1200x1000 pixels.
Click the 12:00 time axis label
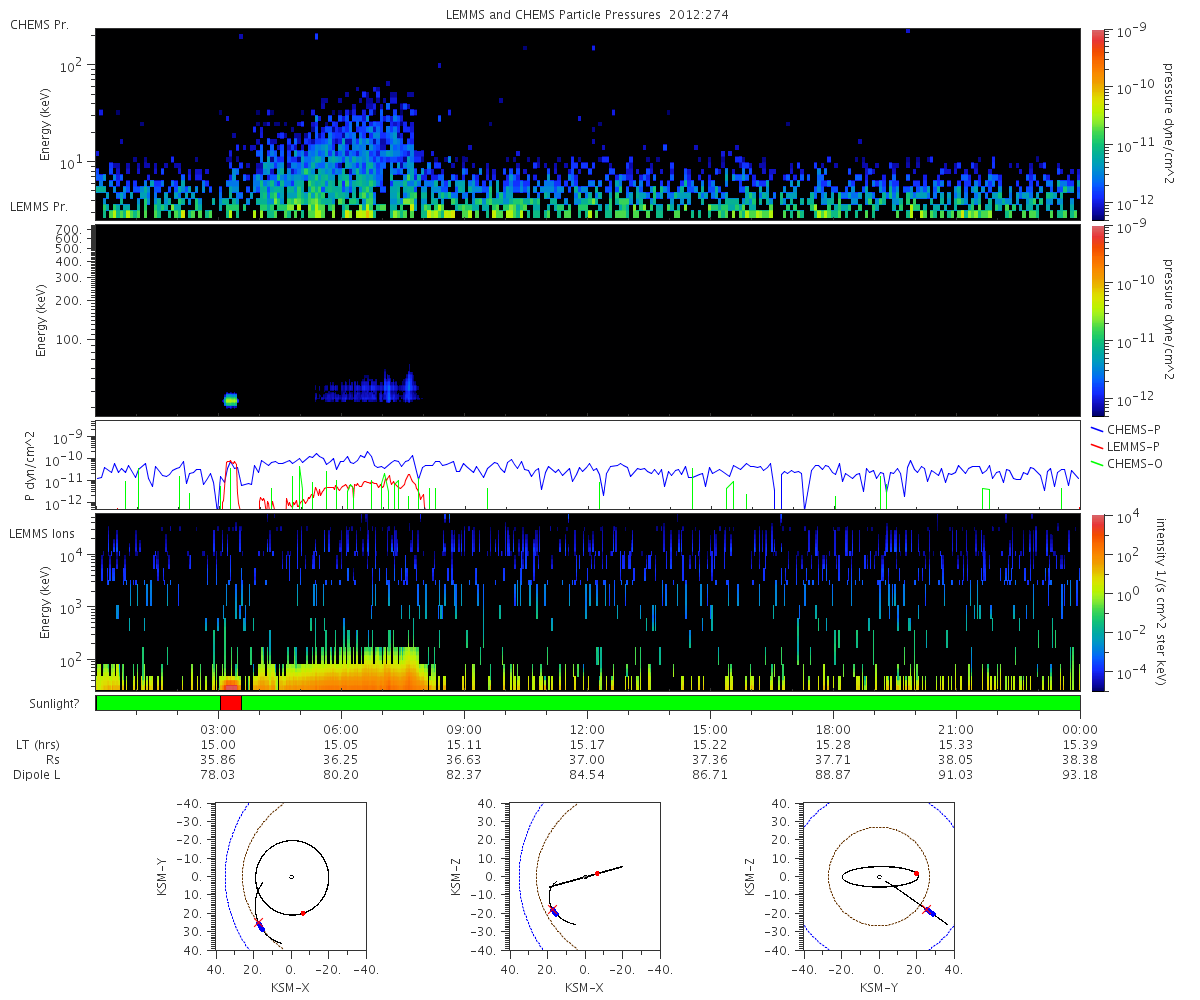[587, 729]
